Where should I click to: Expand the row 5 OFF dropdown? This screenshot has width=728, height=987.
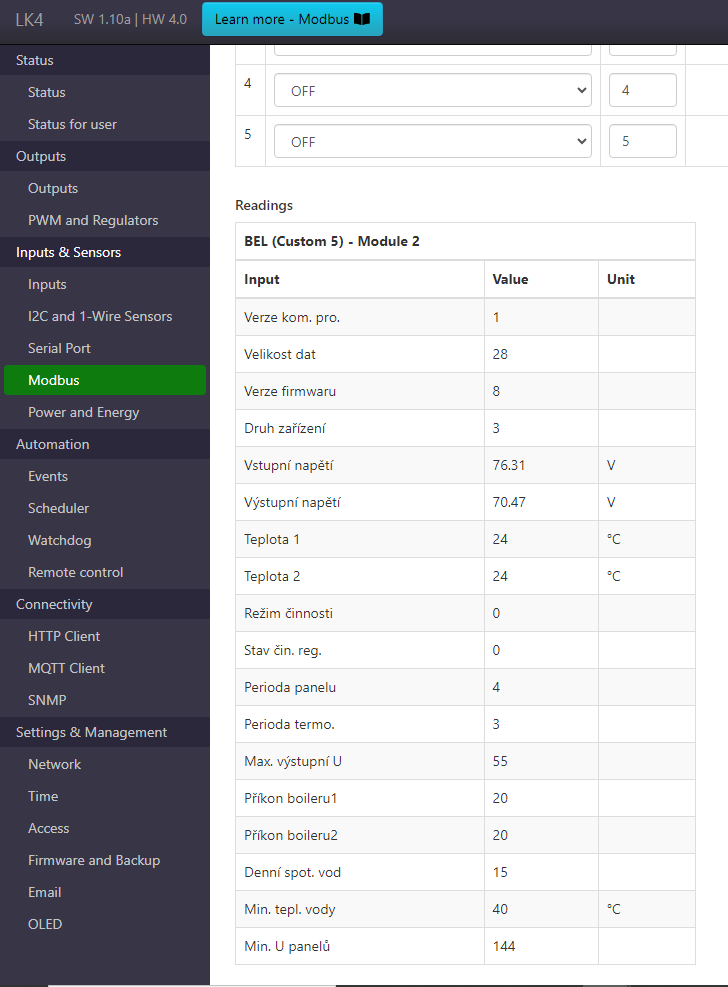(x=432, y=142)
